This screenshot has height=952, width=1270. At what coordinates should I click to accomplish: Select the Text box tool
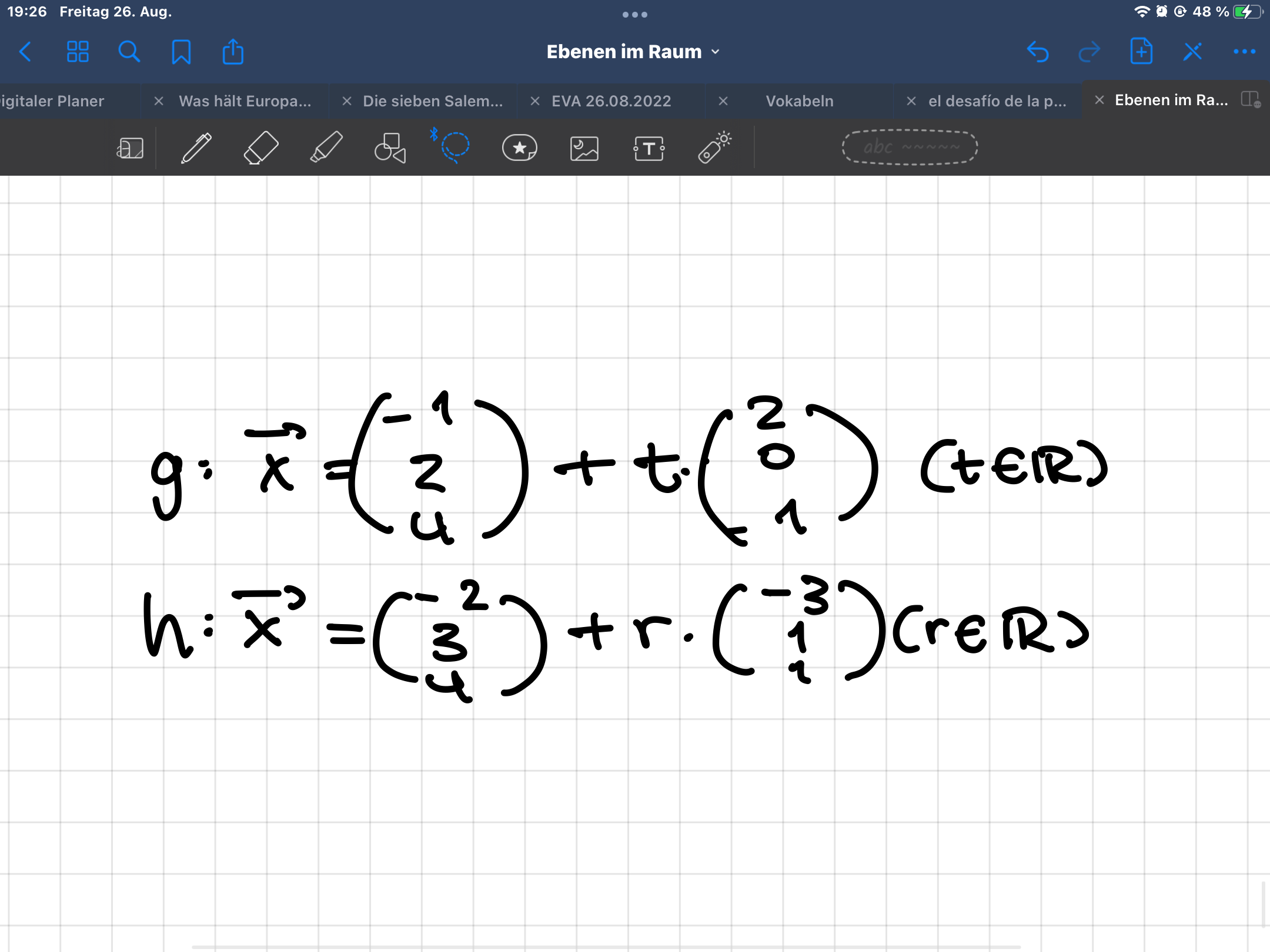pyautogui.click(x=649, y=148)
